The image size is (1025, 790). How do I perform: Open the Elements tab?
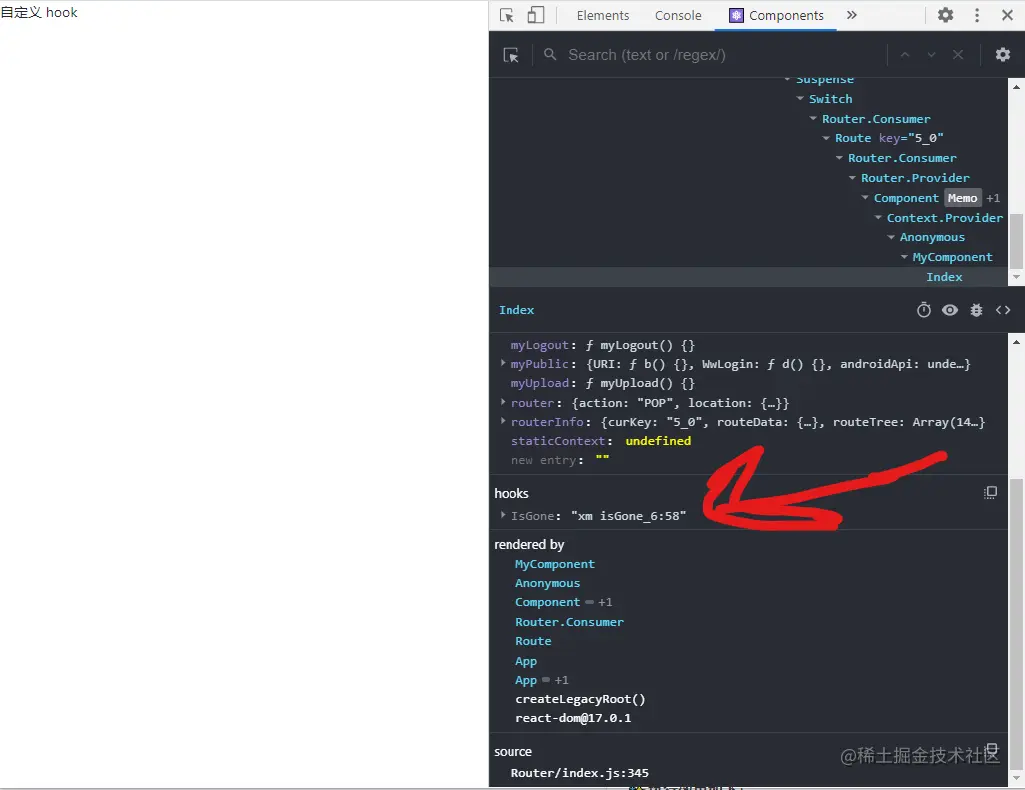point(603,15)
